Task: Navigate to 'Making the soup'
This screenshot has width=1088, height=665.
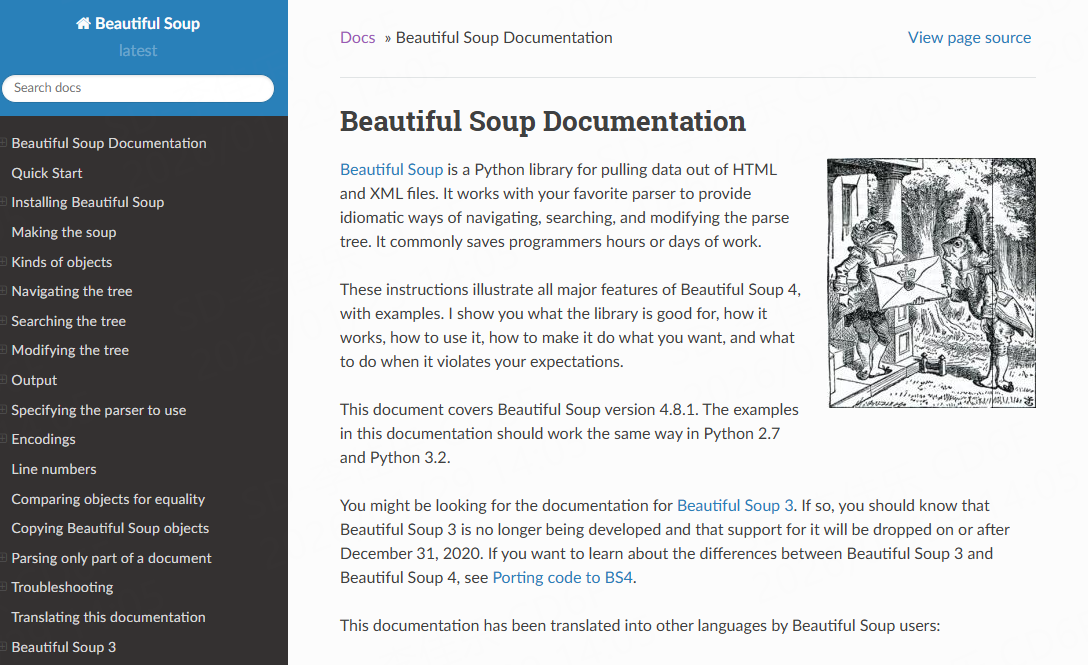Action: point(63,232)
